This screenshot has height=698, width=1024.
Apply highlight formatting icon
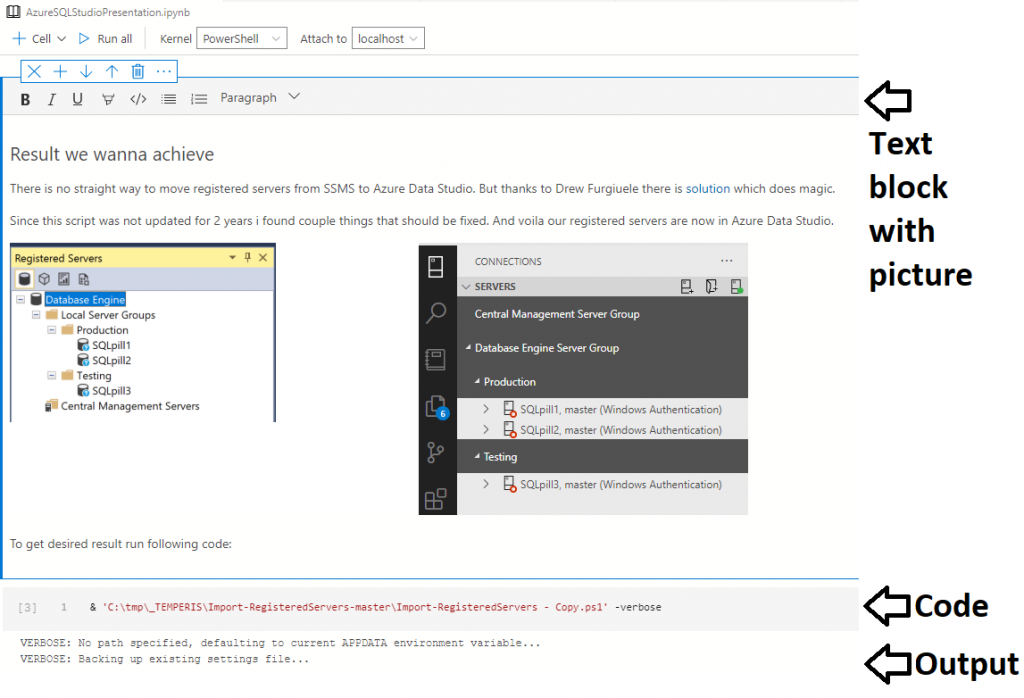pos(108,99)
